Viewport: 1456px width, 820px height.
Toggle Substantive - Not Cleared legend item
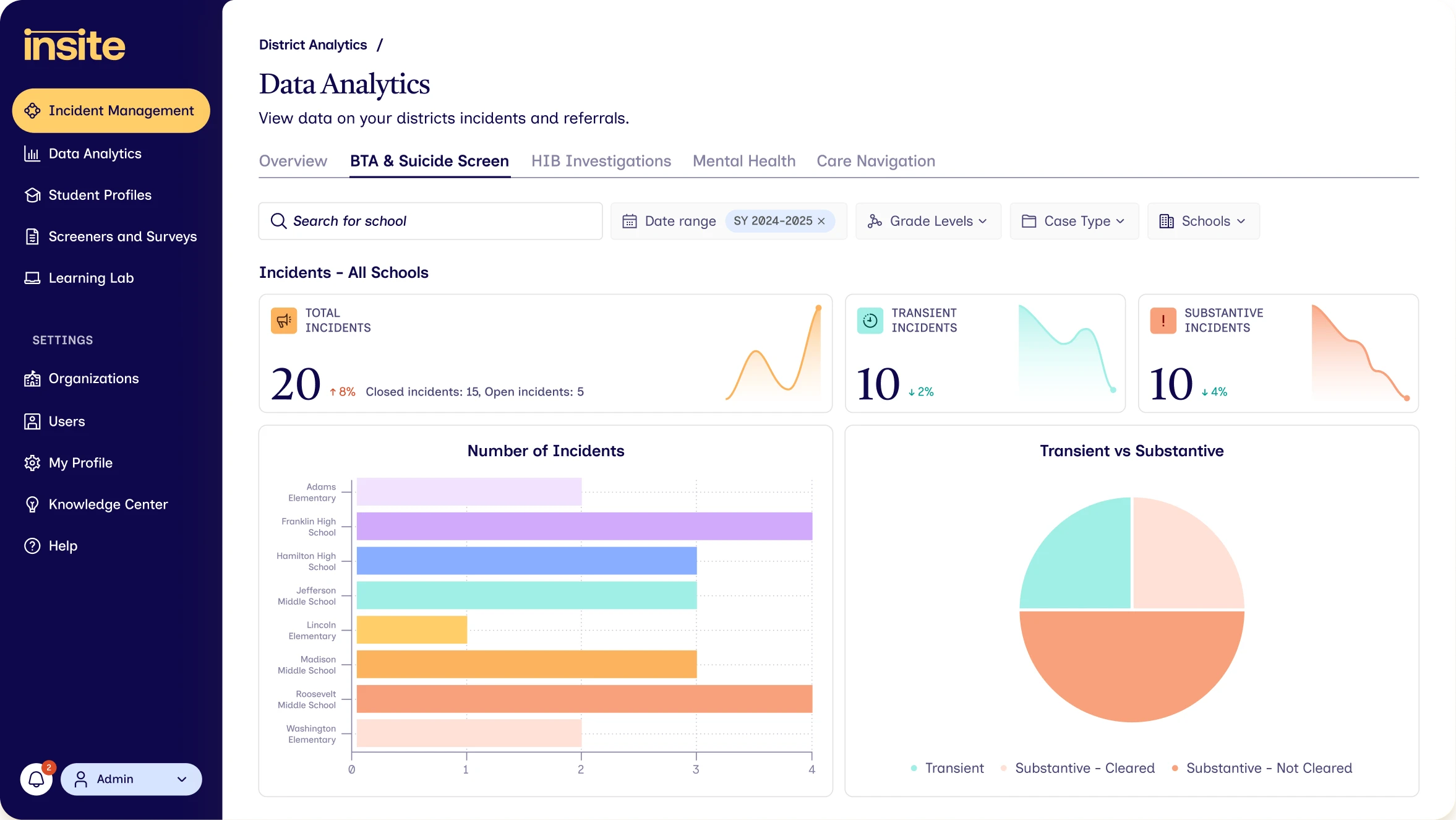click(x=1262, y=768)
